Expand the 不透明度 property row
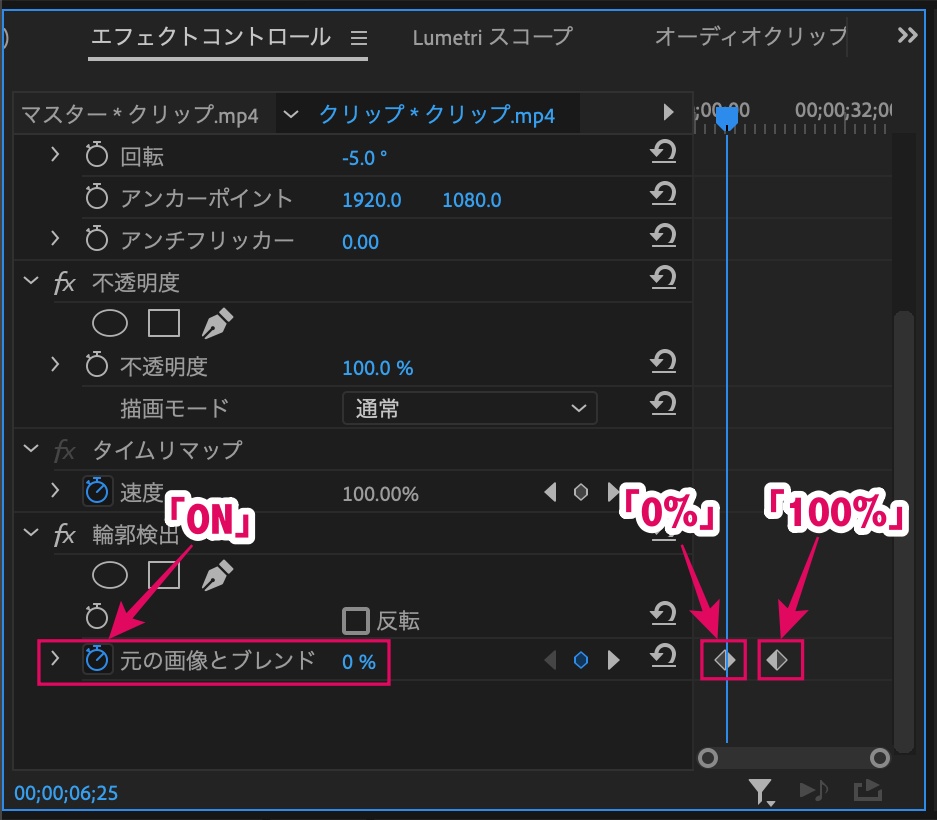Image resolution: width=937 pixels, height=820 pixels. coord(55,364)
